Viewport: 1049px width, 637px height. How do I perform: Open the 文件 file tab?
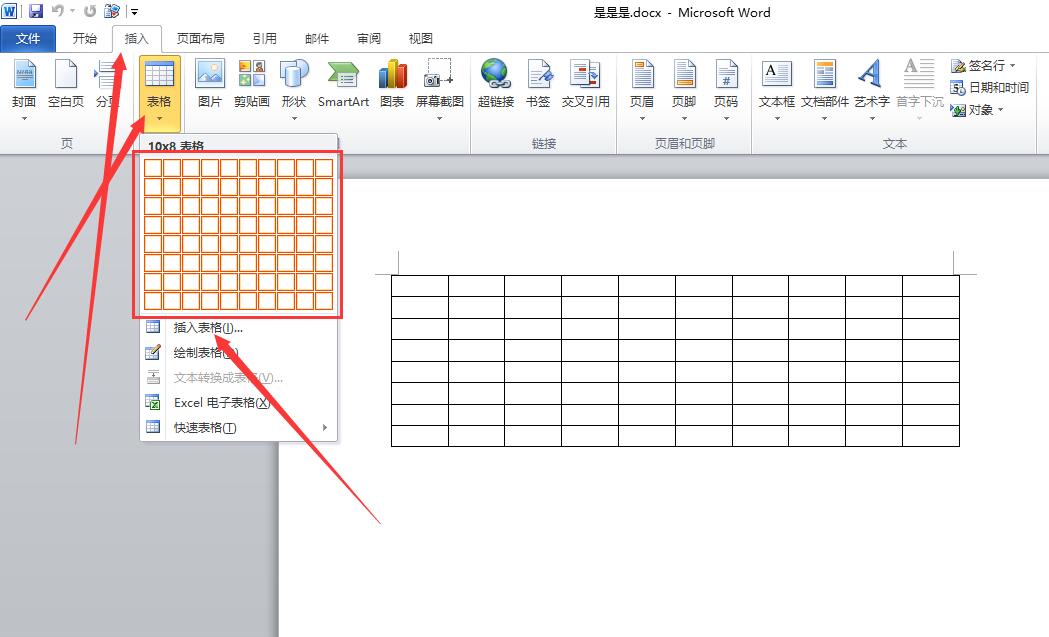(27, 39)
